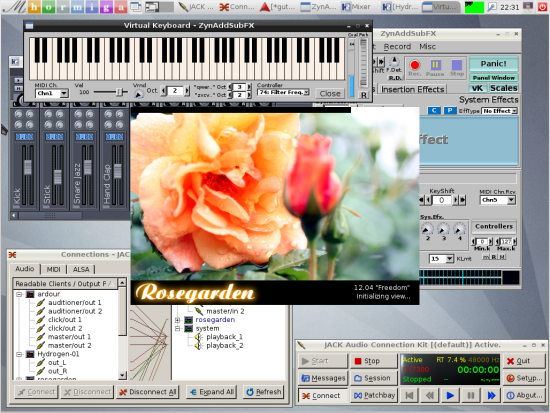Click the Panel Window button
550x413 pixels.
tap(494, 78)
